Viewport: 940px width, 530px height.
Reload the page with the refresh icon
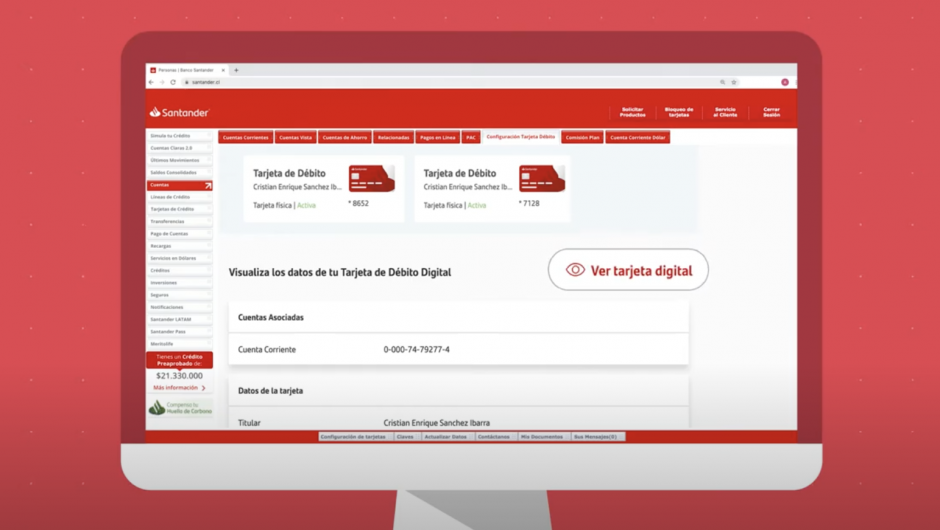click(173, 82)
